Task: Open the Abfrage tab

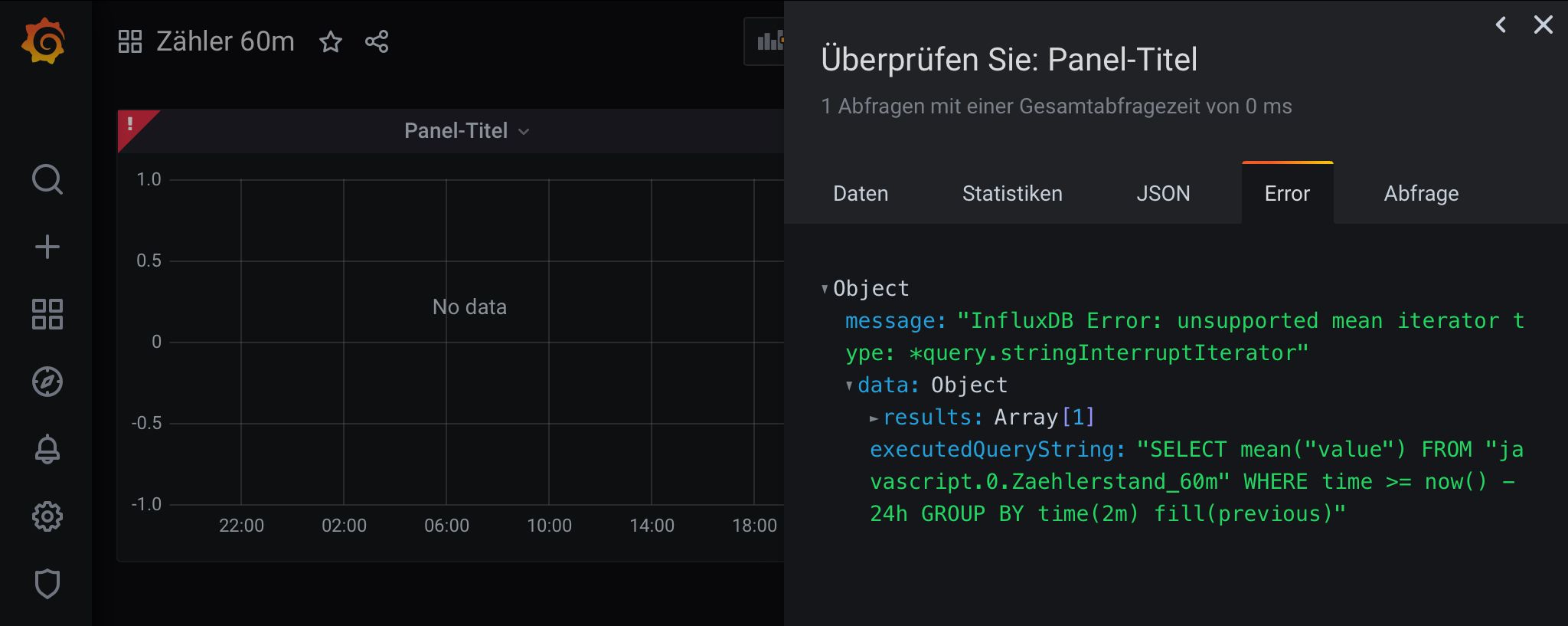Action: pos(1421,193)
